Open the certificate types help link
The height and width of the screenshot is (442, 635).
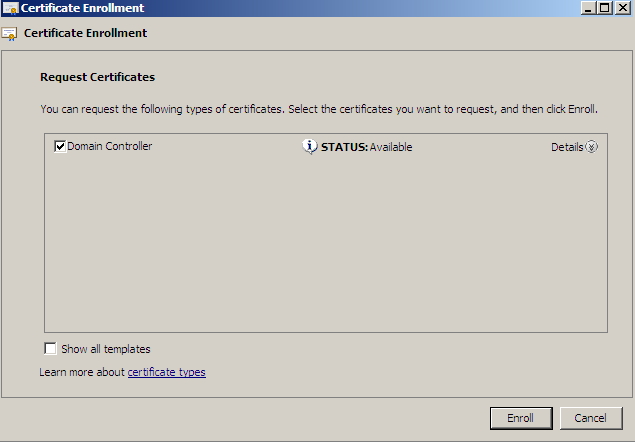click(166, 372)
